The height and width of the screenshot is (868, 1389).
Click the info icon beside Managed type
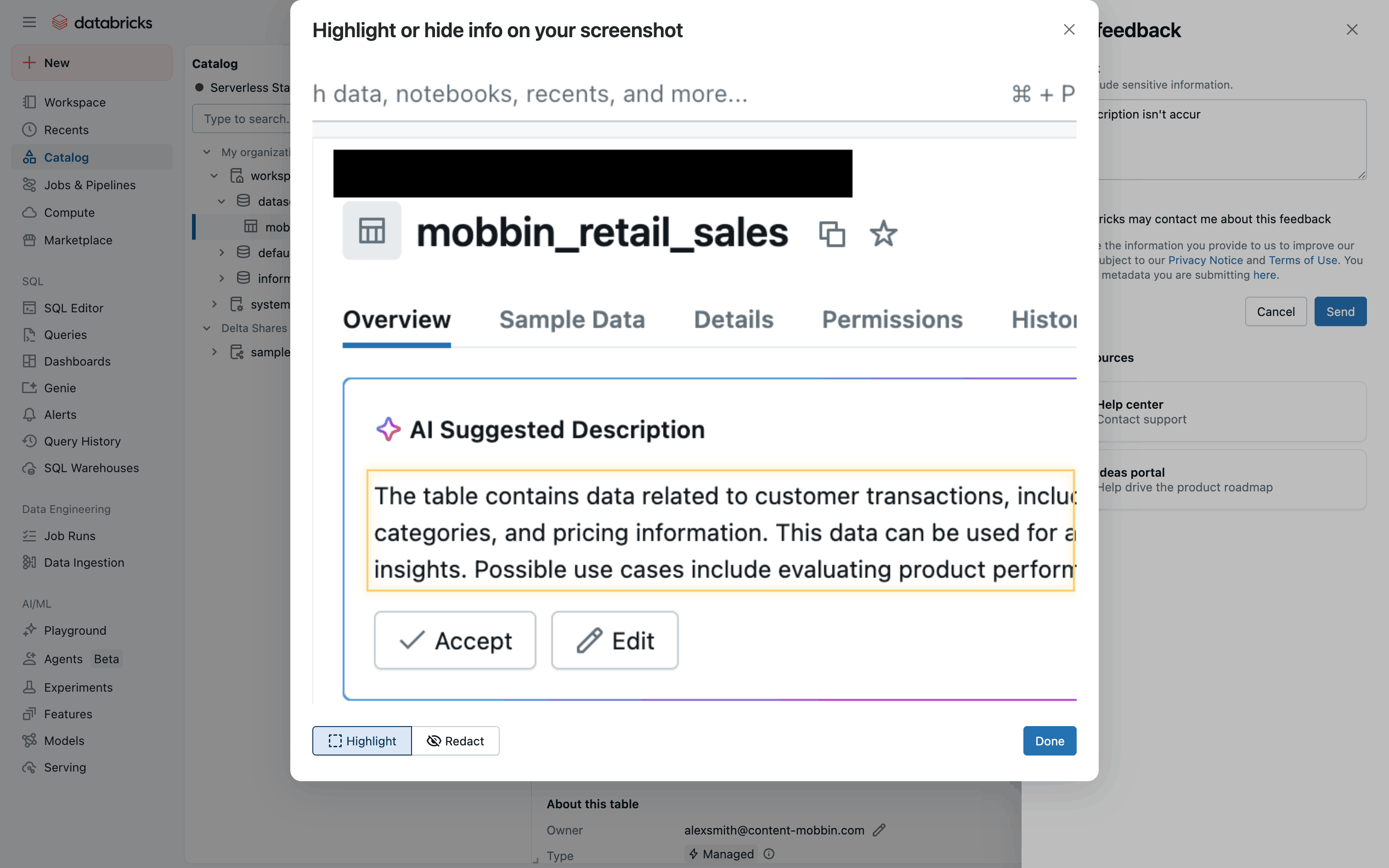point(769,854)
